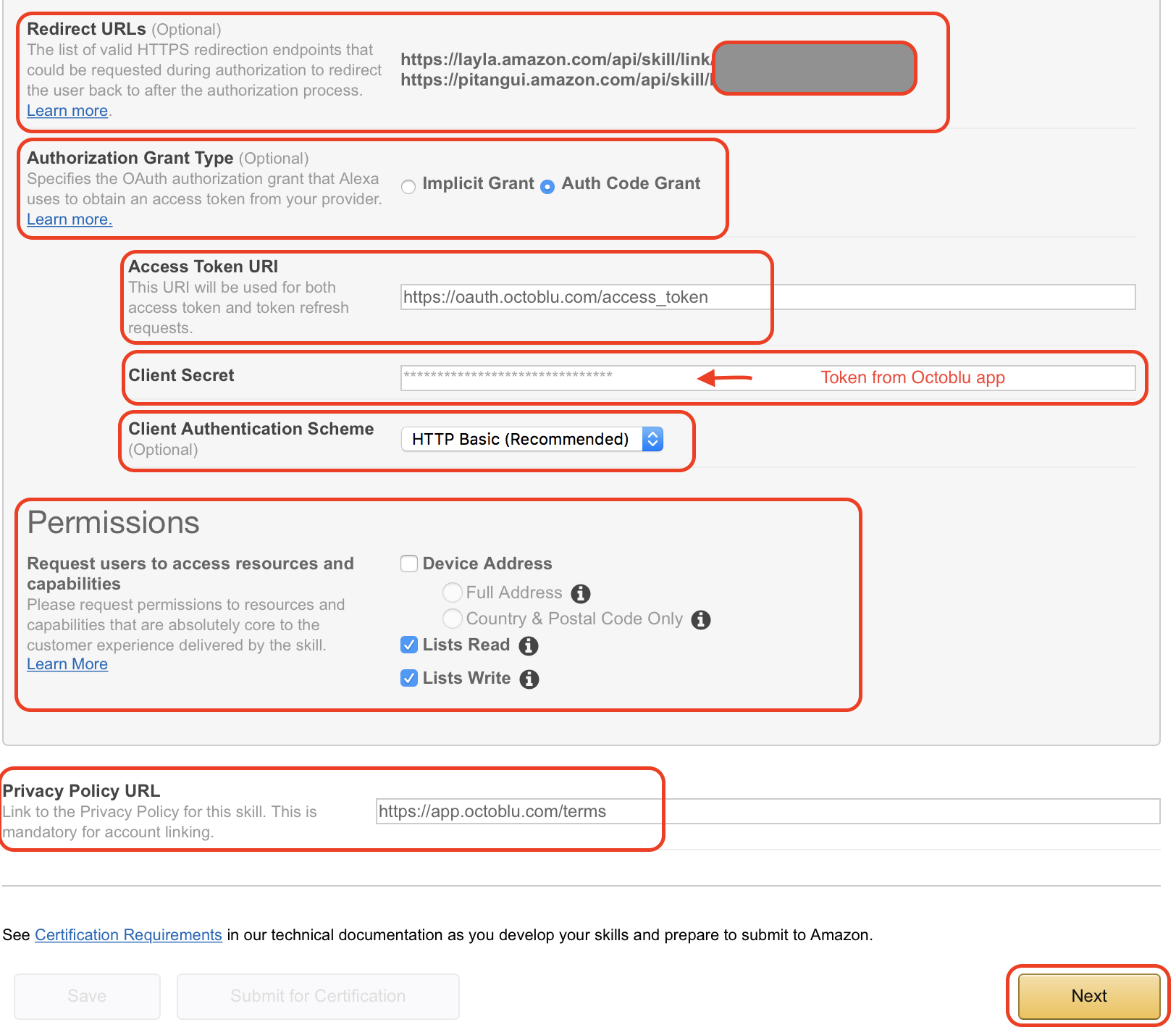The image size is (1176, 1030).
Task: Click the Save button
Action: coord(87,996)
